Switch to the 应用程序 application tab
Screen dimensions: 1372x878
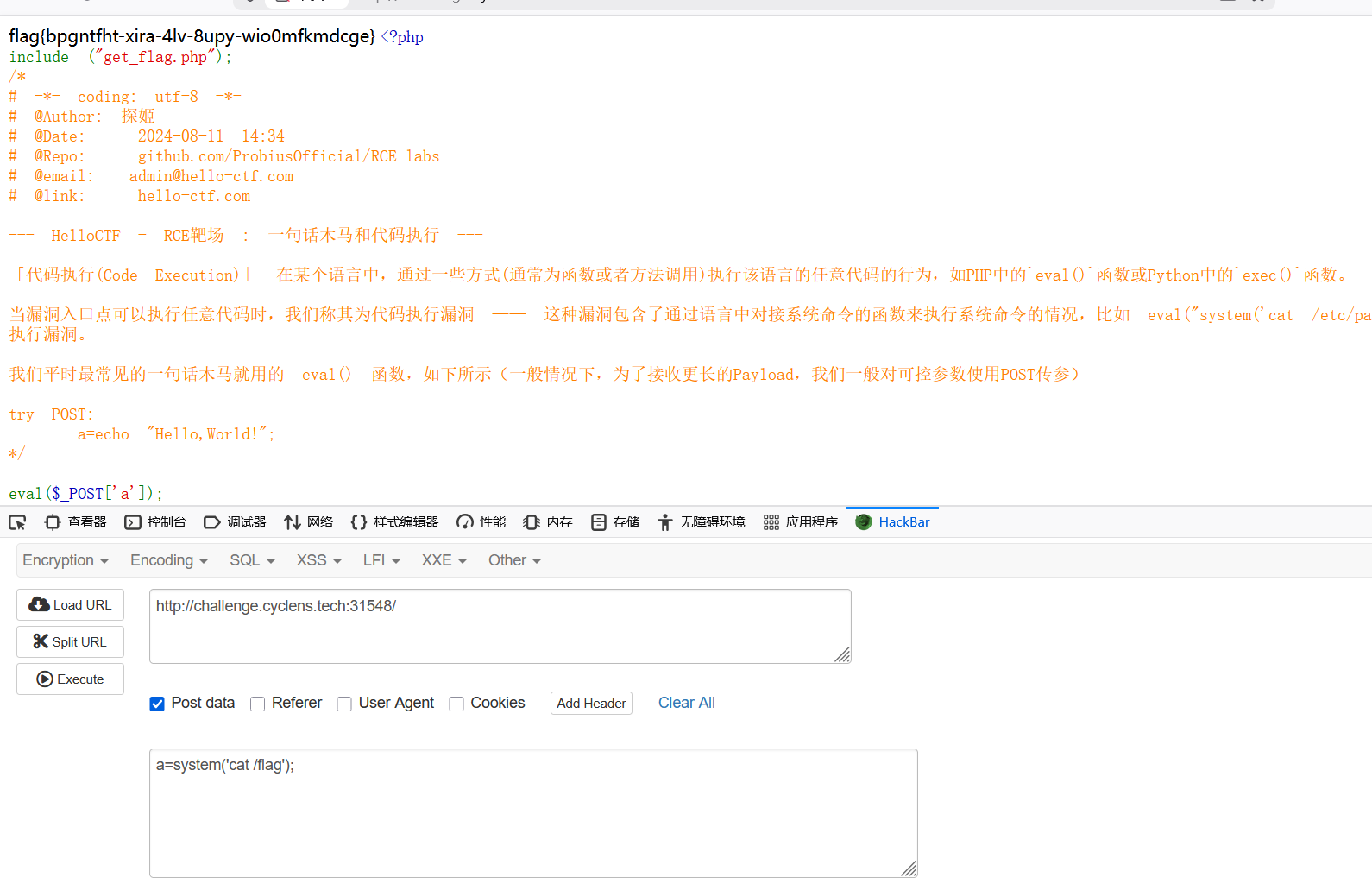coord(801,522)
